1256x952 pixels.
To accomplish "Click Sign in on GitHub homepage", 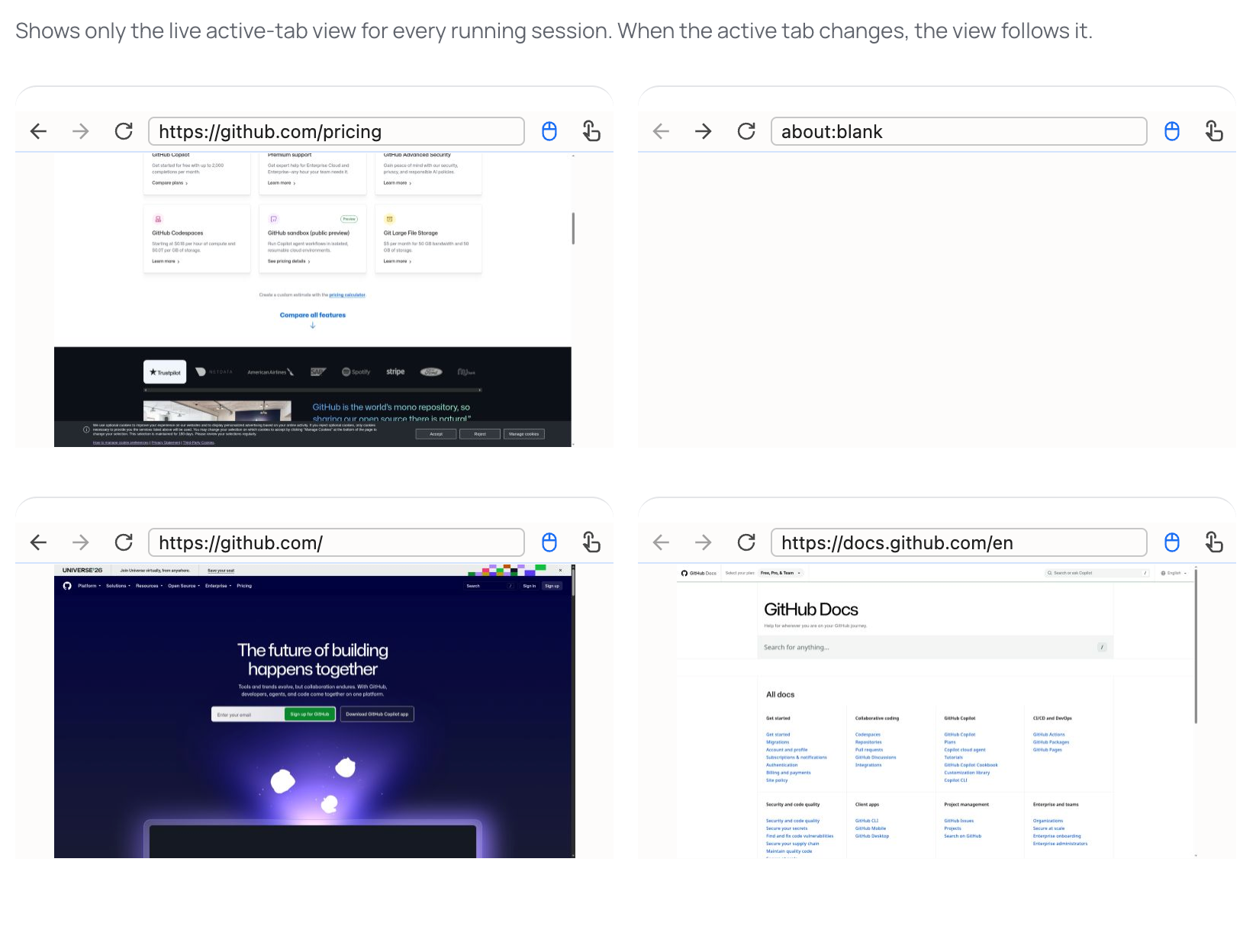I will coord(529,586).
